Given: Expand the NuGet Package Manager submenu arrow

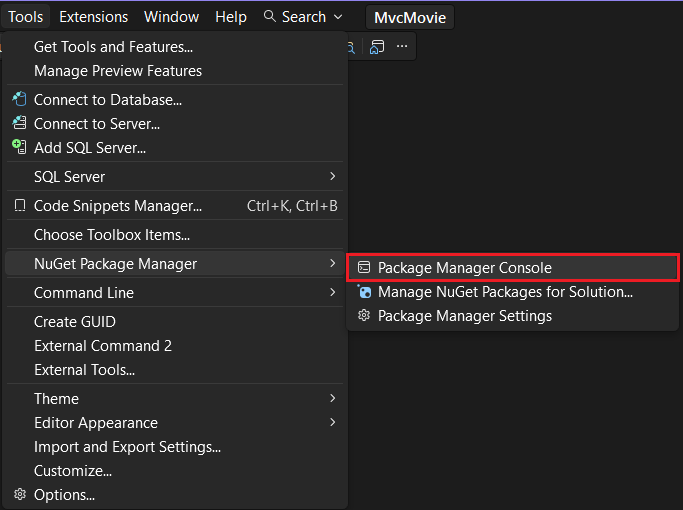Looking at the screenshot, I should pyautogui.click(x=333, y=263).
